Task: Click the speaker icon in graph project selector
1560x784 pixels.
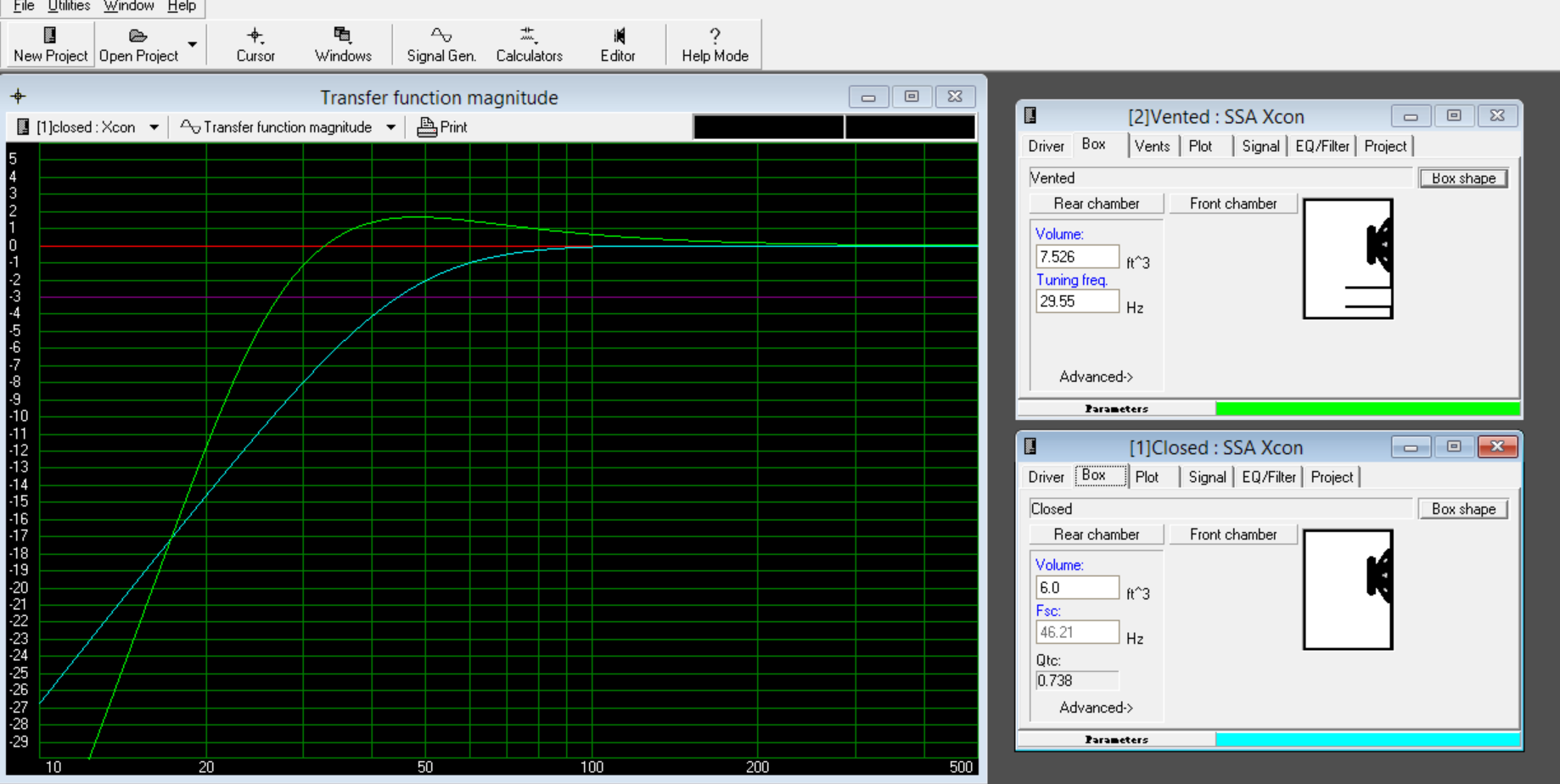Action: (x=23, y=127)
